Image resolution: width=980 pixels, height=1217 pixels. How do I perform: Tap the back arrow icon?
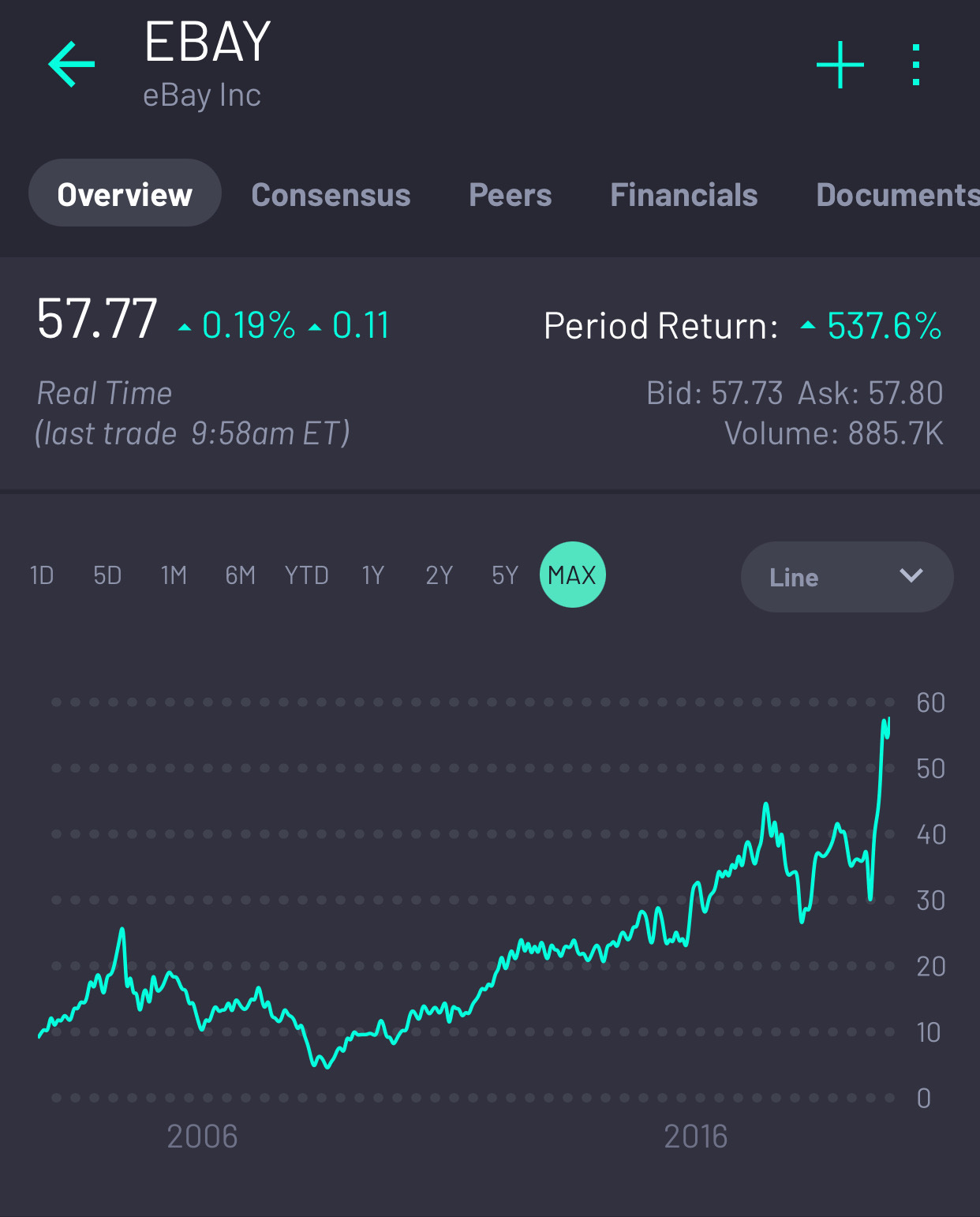point(72,64)
